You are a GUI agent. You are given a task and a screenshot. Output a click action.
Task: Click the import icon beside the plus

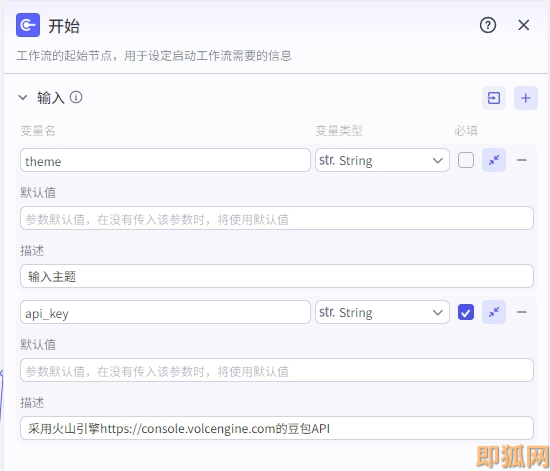click(x=494, y=98)
